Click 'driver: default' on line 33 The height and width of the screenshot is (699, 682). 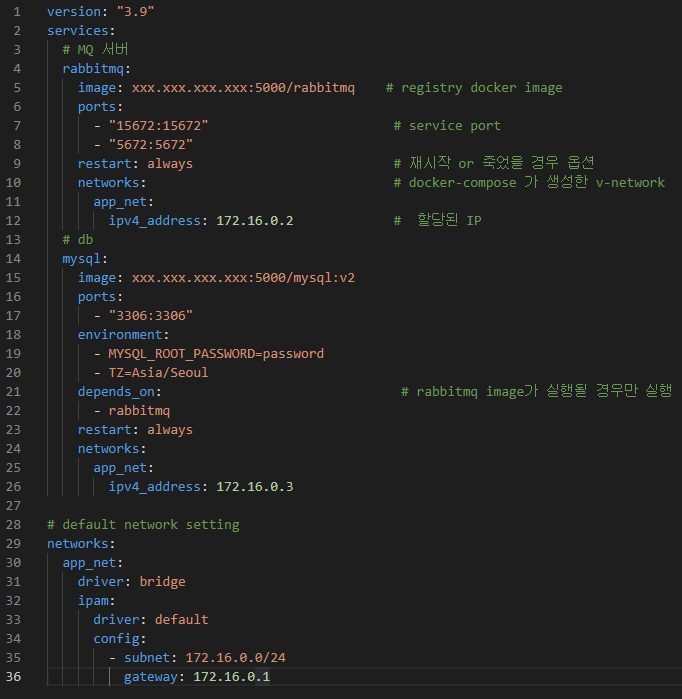coord(151,620)
